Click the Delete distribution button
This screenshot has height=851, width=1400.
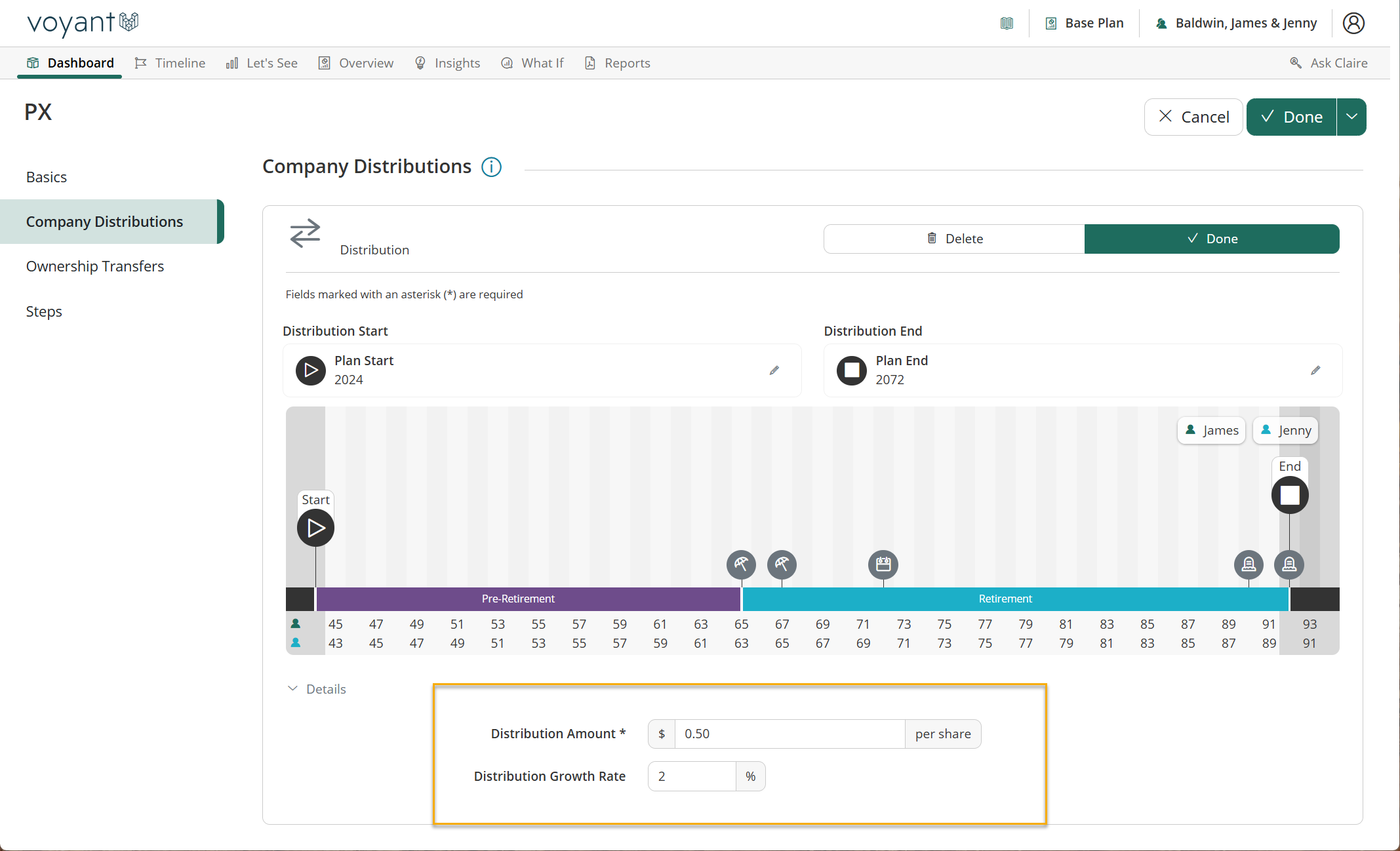(x=954, y=239)
